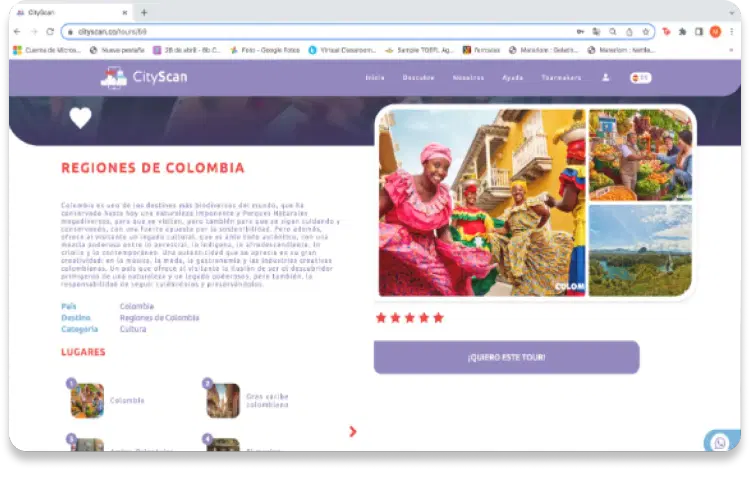This screenshot has width=750, height=485.
Task: Open the Descubre navigation item
Action: pyautogui.click(x=419, y=77)
